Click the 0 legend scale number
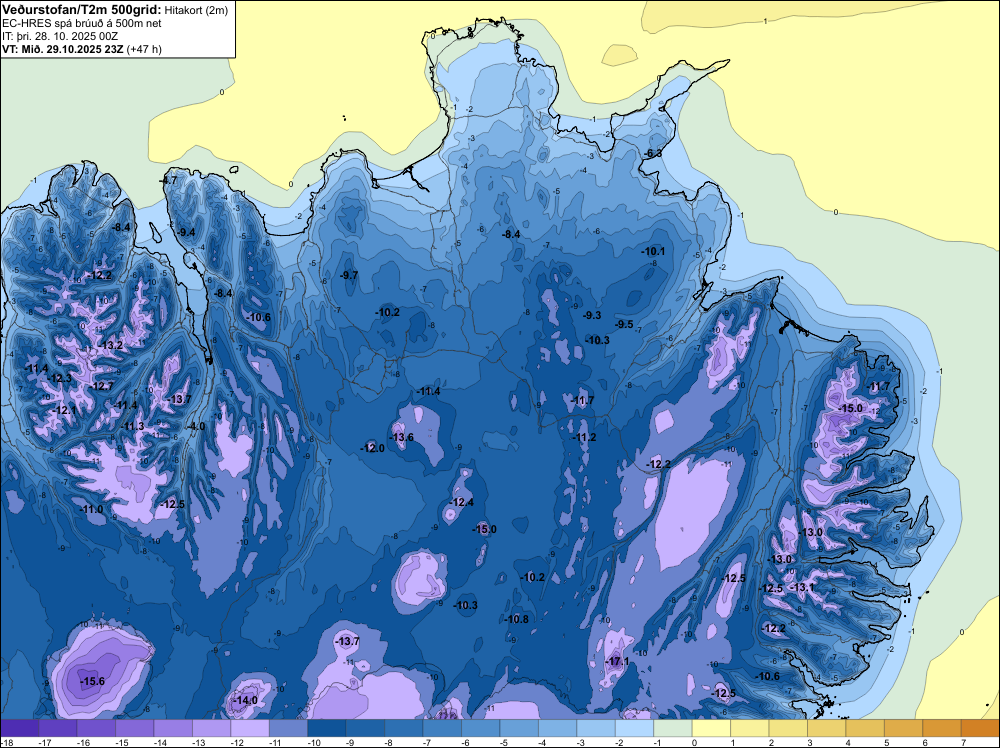Viewport: 1000px width, 748px height. pos(695,742)
